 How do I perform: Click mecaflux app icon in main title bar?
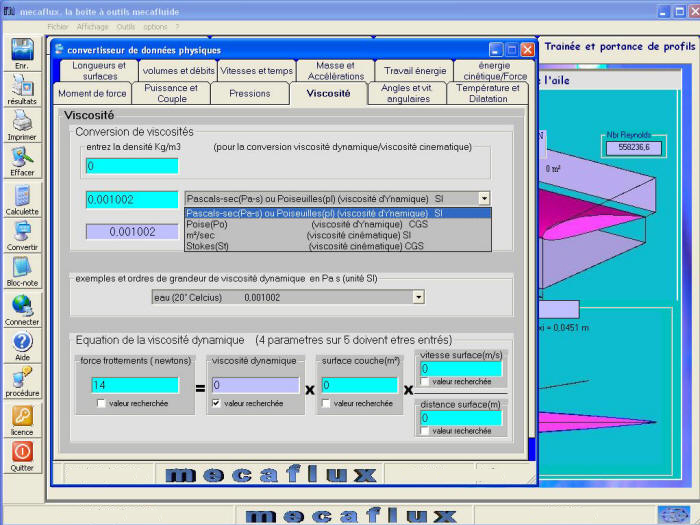pyautogui.click(x=9, y=11)
